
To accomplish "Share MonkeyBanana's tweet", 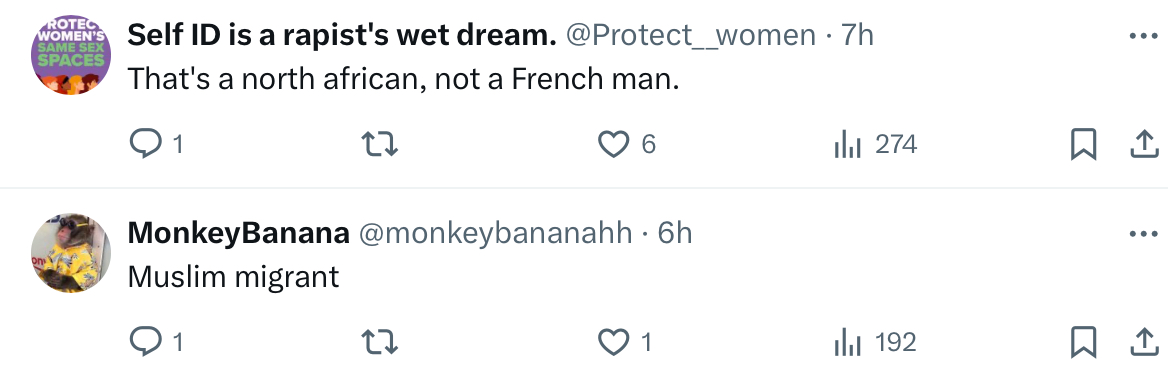I will tap(1143, 343).
